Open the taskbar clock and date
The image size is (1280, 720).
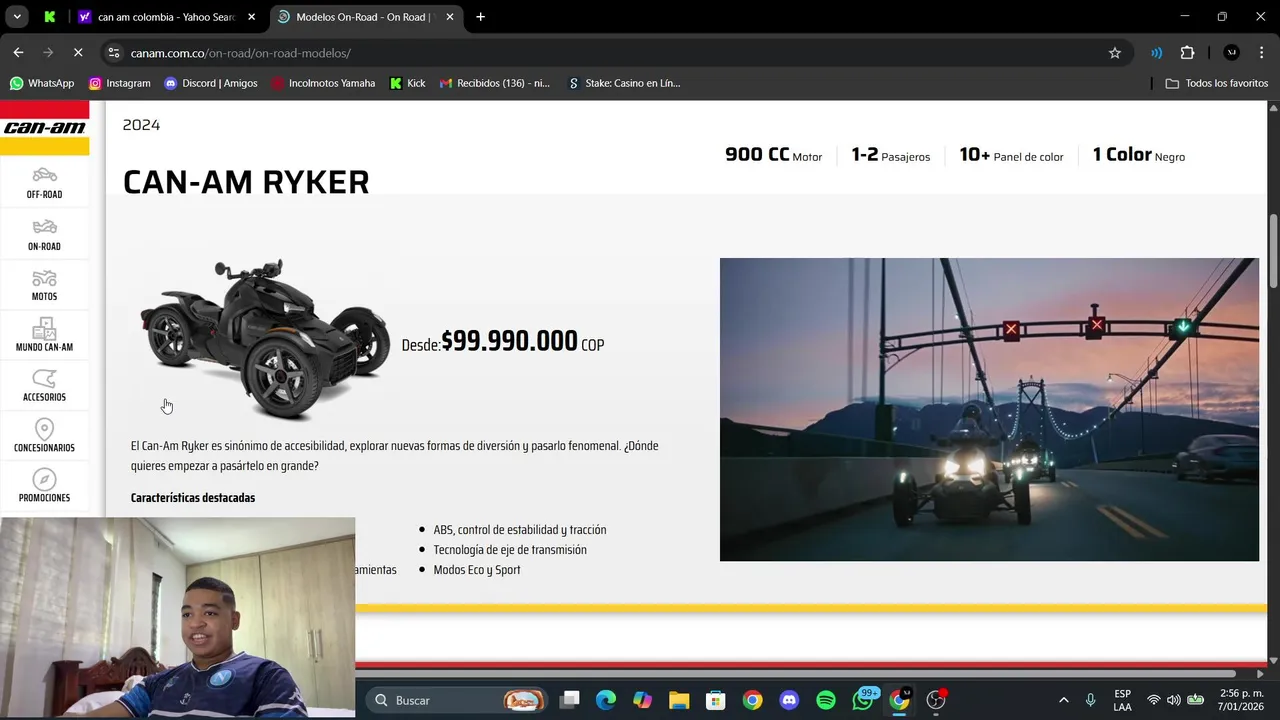1241,700
